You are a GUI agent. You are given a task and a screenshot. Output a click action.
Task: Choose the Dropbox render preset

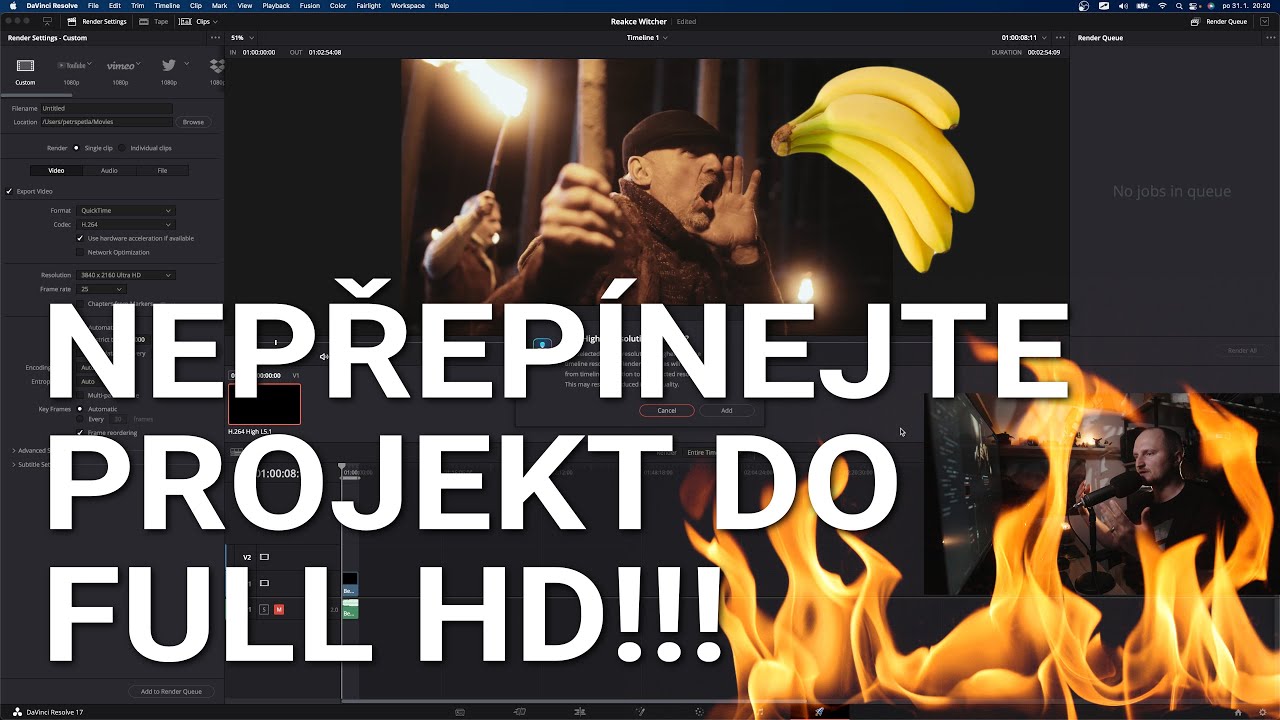[217, 66]
